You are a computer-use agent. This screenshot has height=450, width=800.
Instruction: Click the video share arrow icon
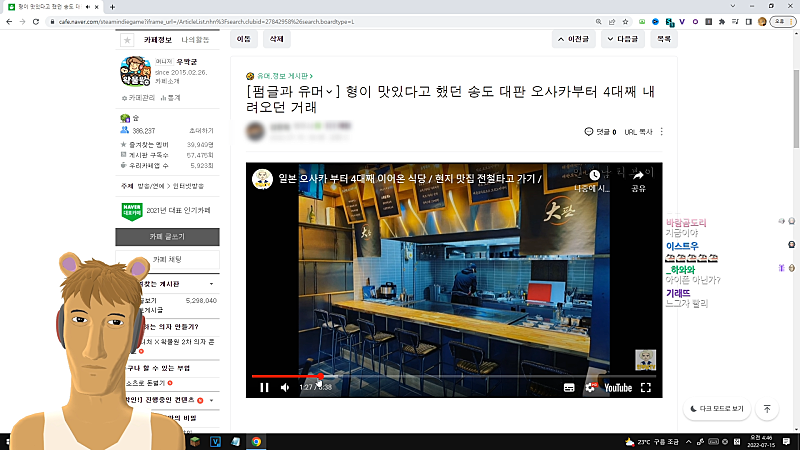tap(638, 174)
